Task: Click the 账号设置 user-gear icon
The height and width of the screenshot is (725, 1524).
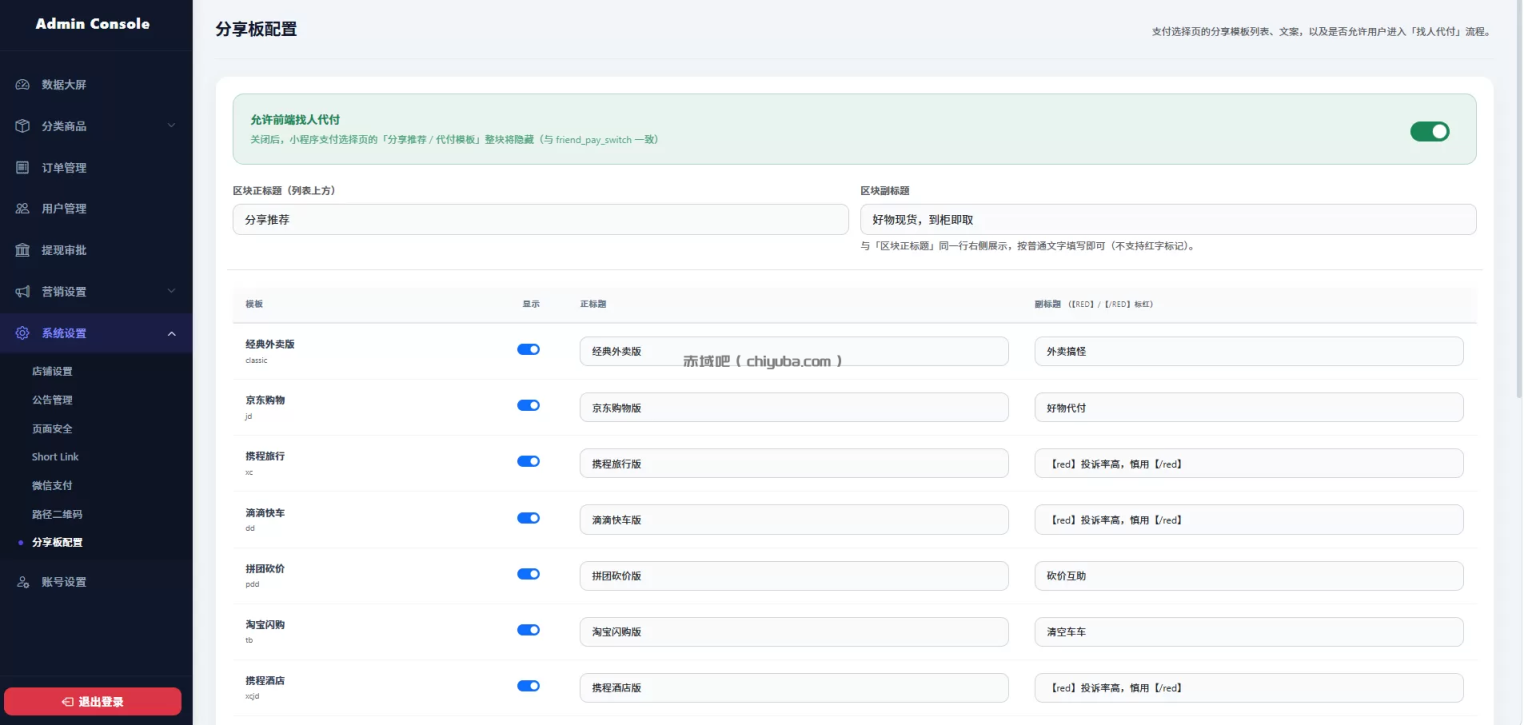Action: point(22,582)
